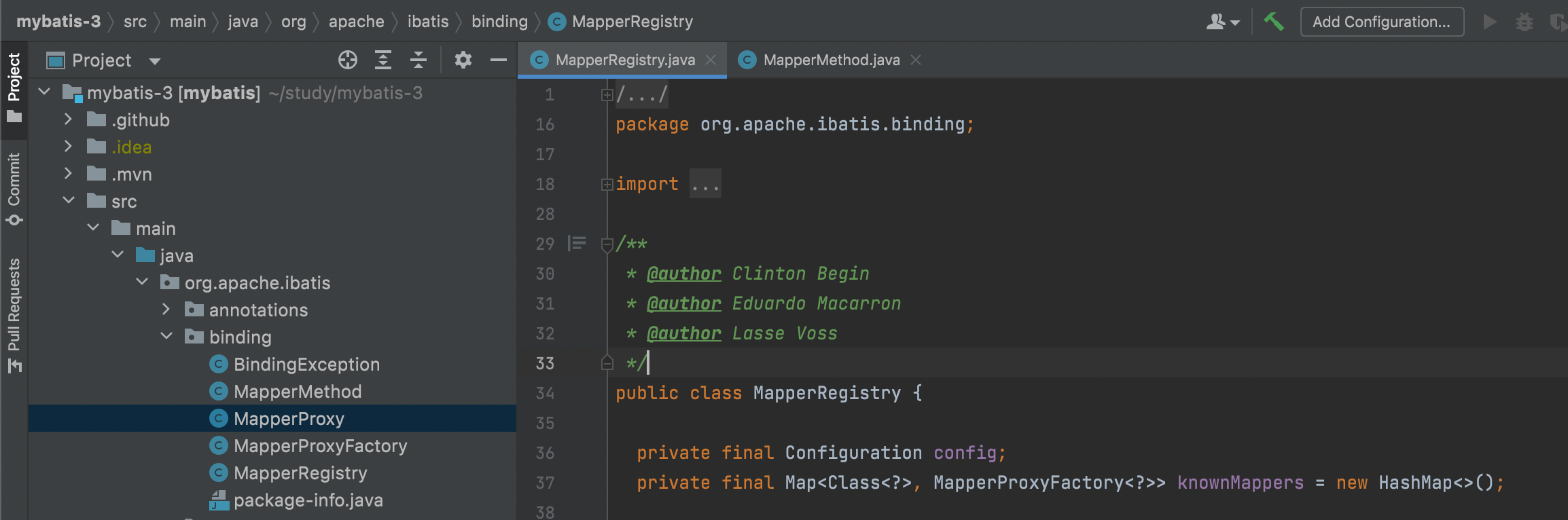Hide the Project panel with minus icon
Image resolution: width=1568 pixels, height=520 pixels.
point(499,60)
